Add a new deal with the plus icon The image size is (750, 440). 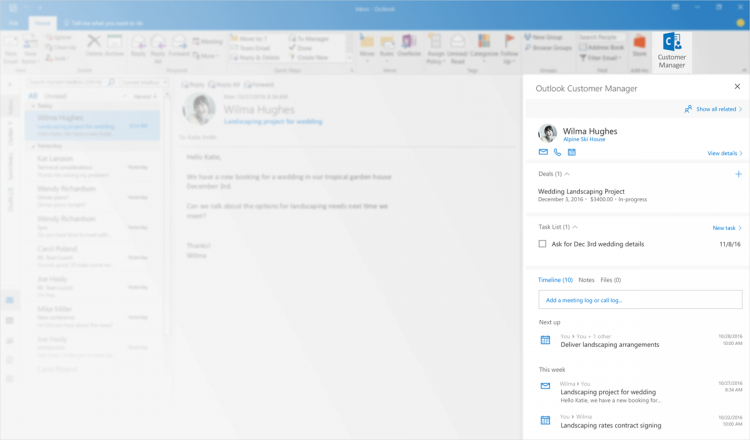click(x=738, y=174)
